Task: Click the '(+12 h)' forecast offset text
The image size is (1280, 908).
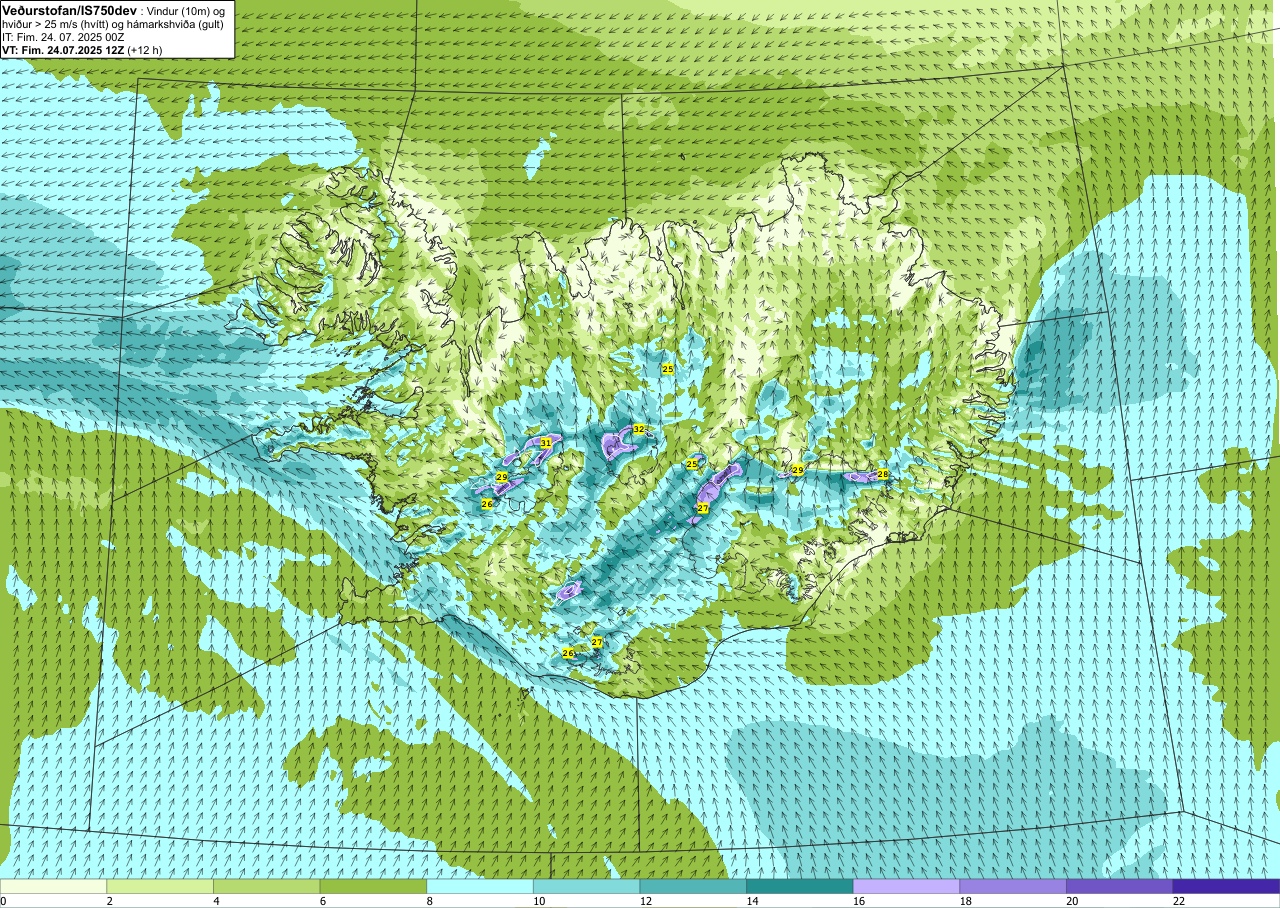Action: [146, 49]
